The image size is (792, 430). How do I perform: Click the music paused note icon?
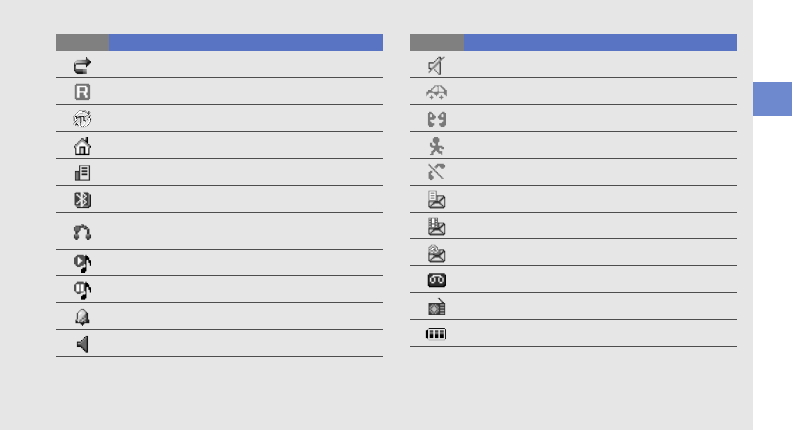[x=82, y=291]
